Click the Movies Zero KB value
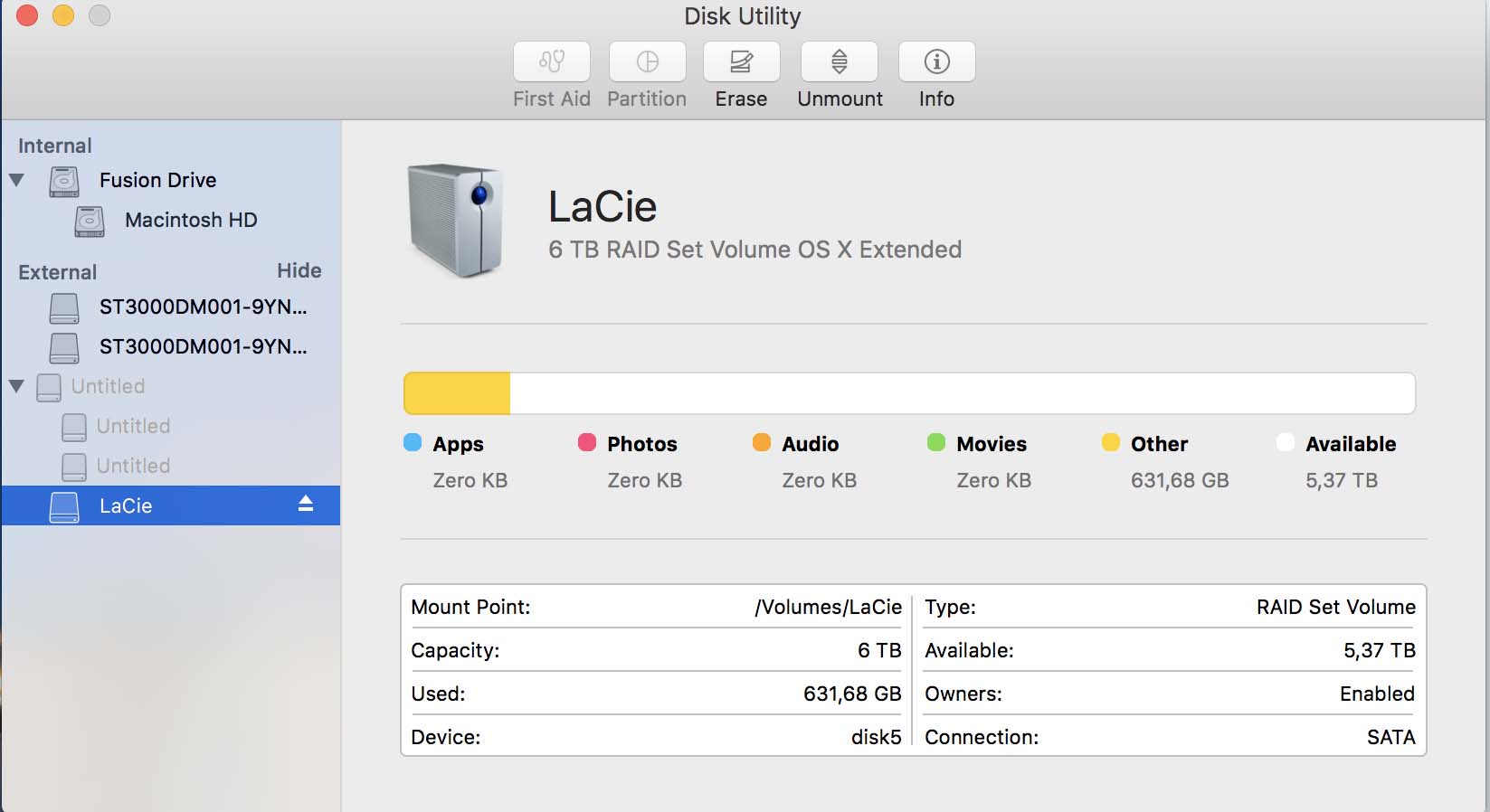This screenshot has height=812, width=1490. point(994,480)
